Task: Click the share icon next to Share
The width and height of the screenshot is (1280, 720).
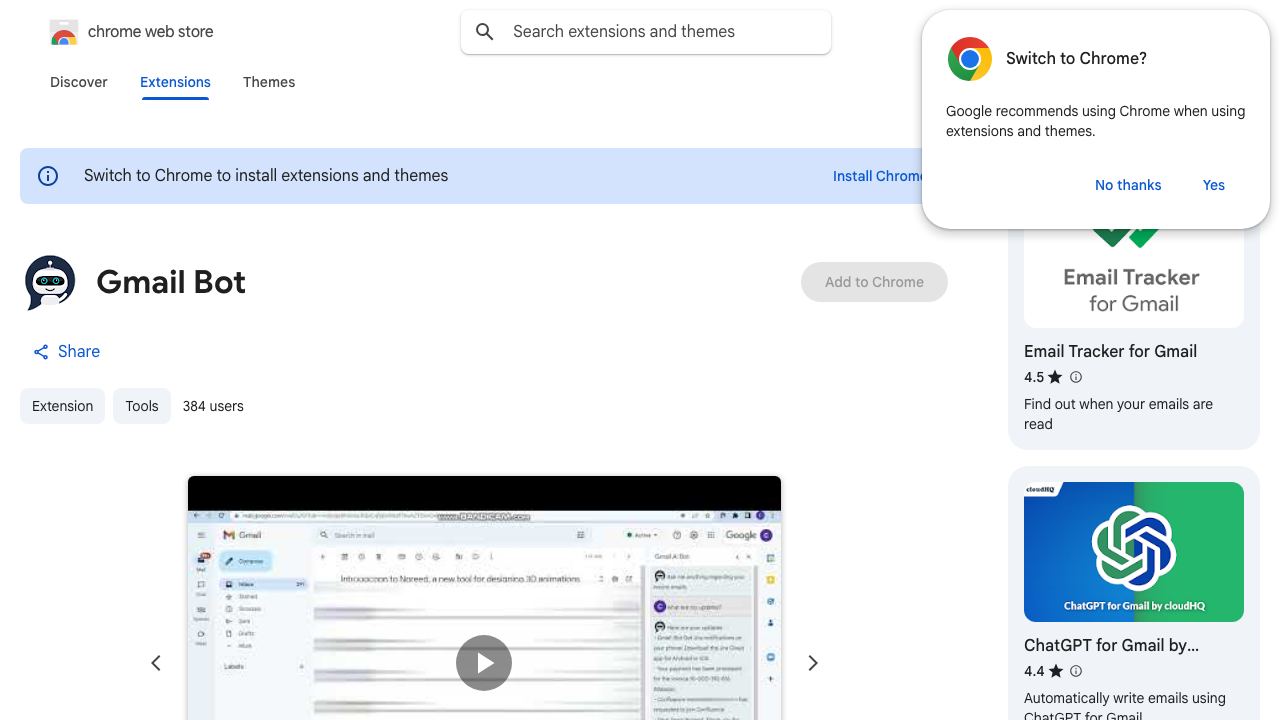Action: [x=41, y=352]
